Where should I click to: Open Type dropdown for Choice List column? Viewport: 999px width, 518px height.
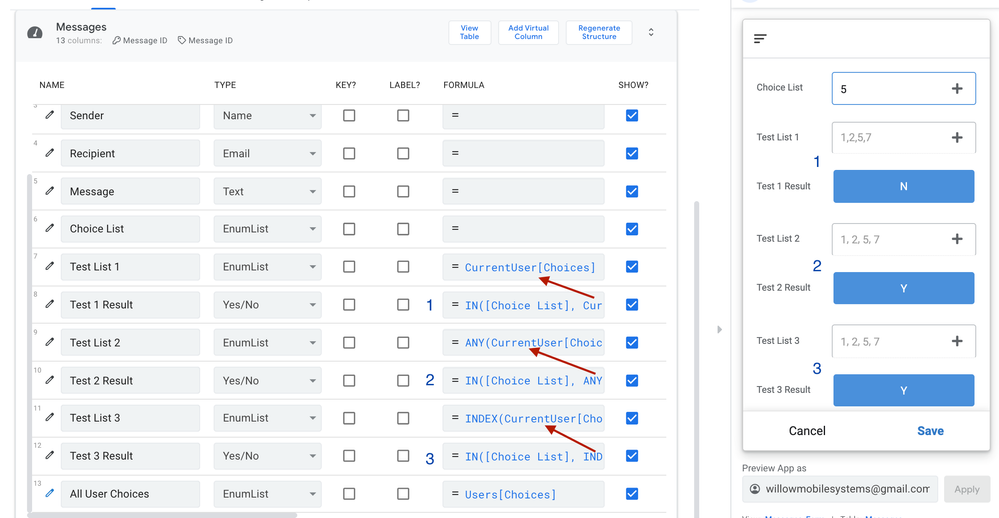pos(268,229)
